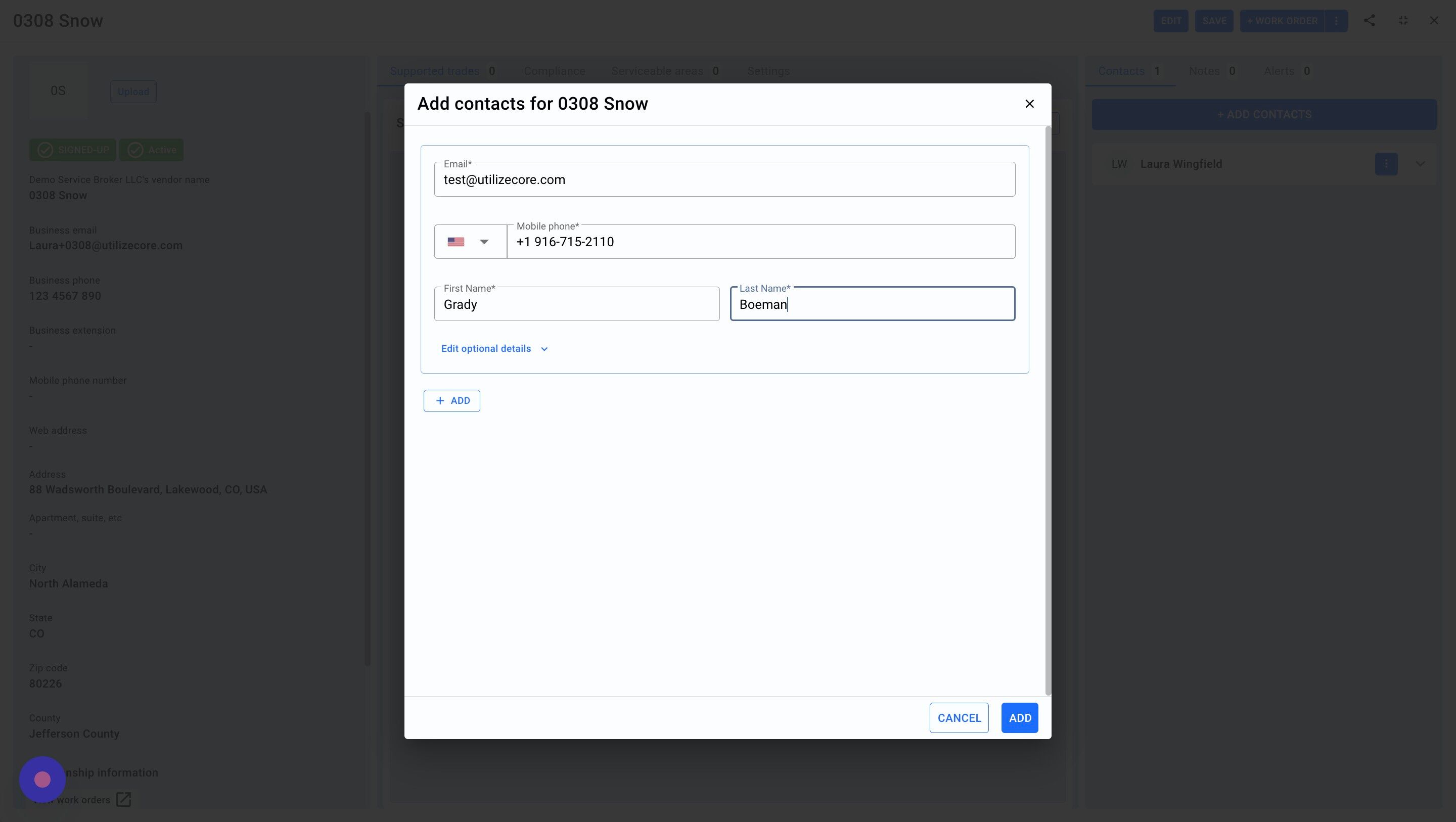Open three-dot menu beside Work Order
This screenshot has height=822, width=1456.
coord(1336,21)
